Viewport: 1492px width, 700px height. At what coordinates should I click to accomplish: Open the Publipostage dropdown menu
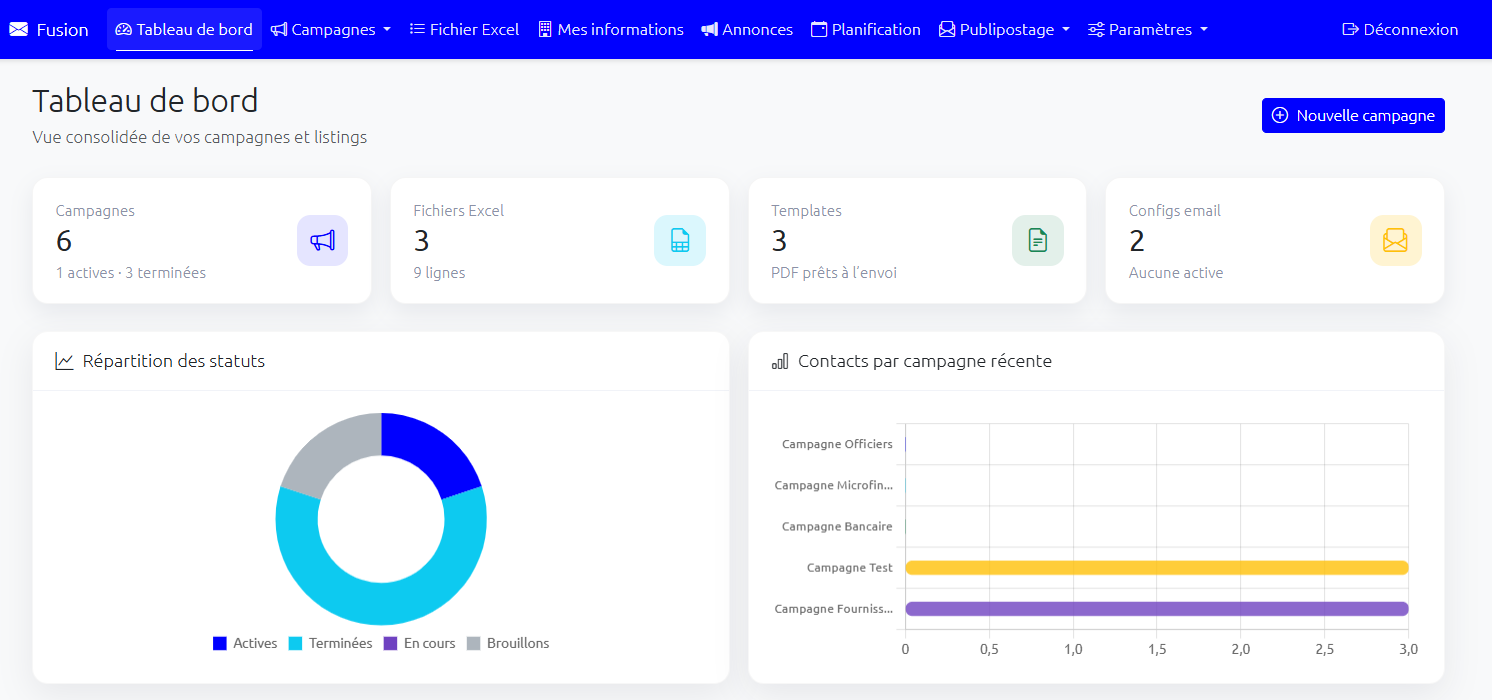coord(1004,30)
